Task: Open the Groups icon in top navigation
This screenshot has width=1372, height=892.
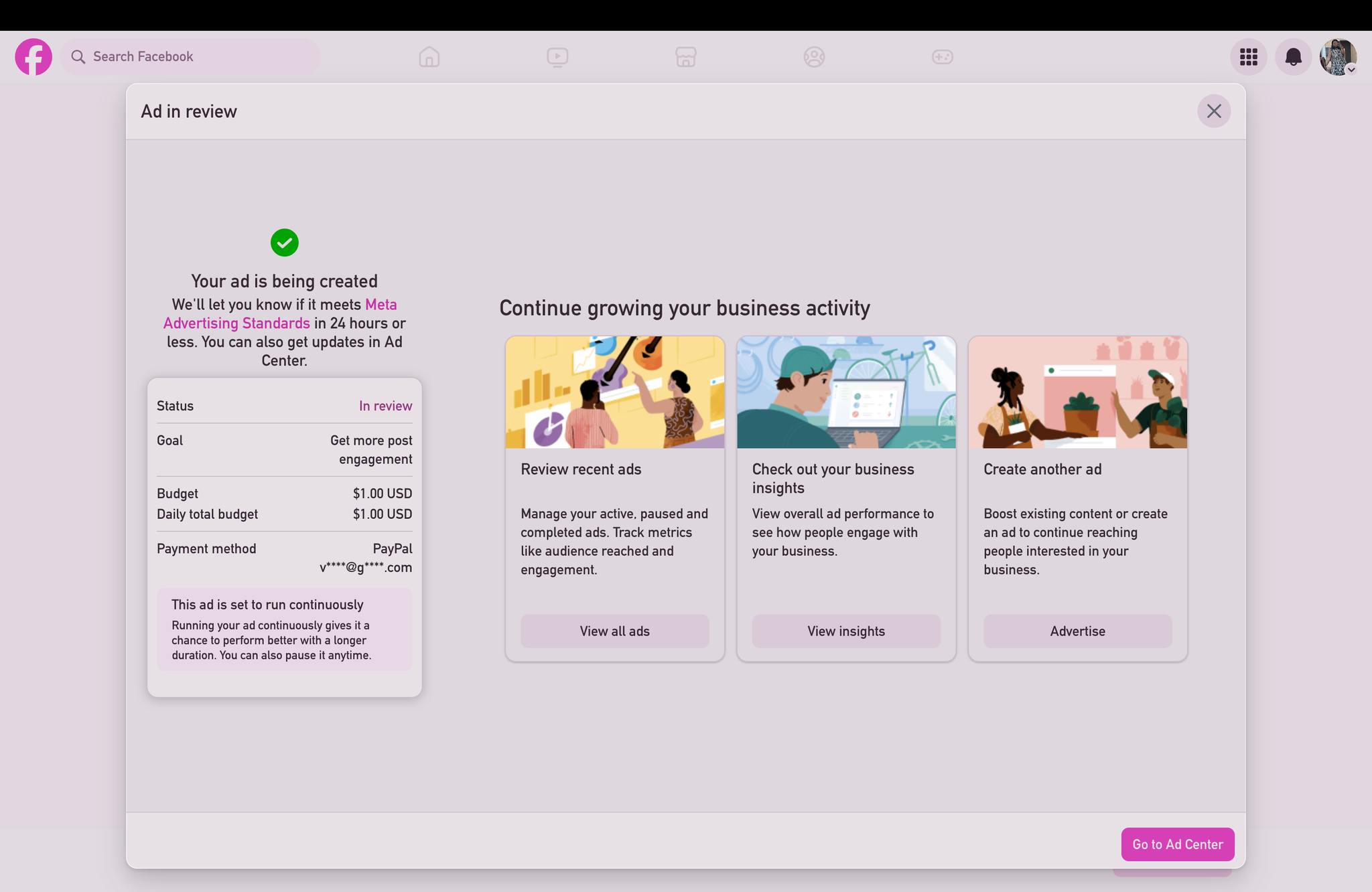Action: pyautogui.click(x=814, y=57)
